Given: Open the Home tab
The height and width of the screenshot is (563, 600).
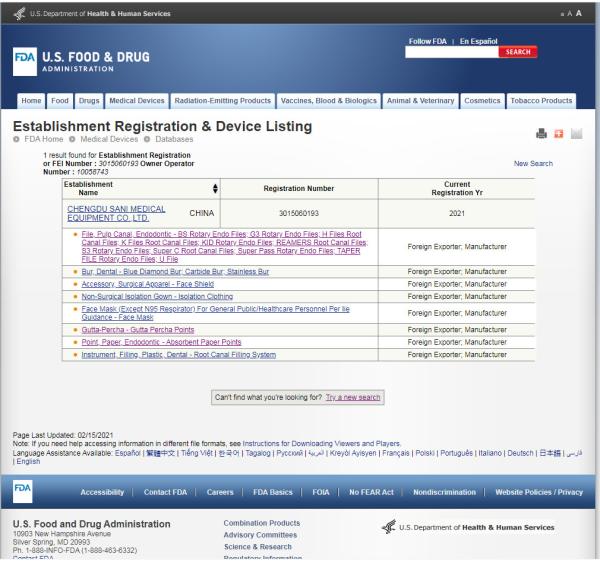Looking at the screenshot, I should [31, 101].
